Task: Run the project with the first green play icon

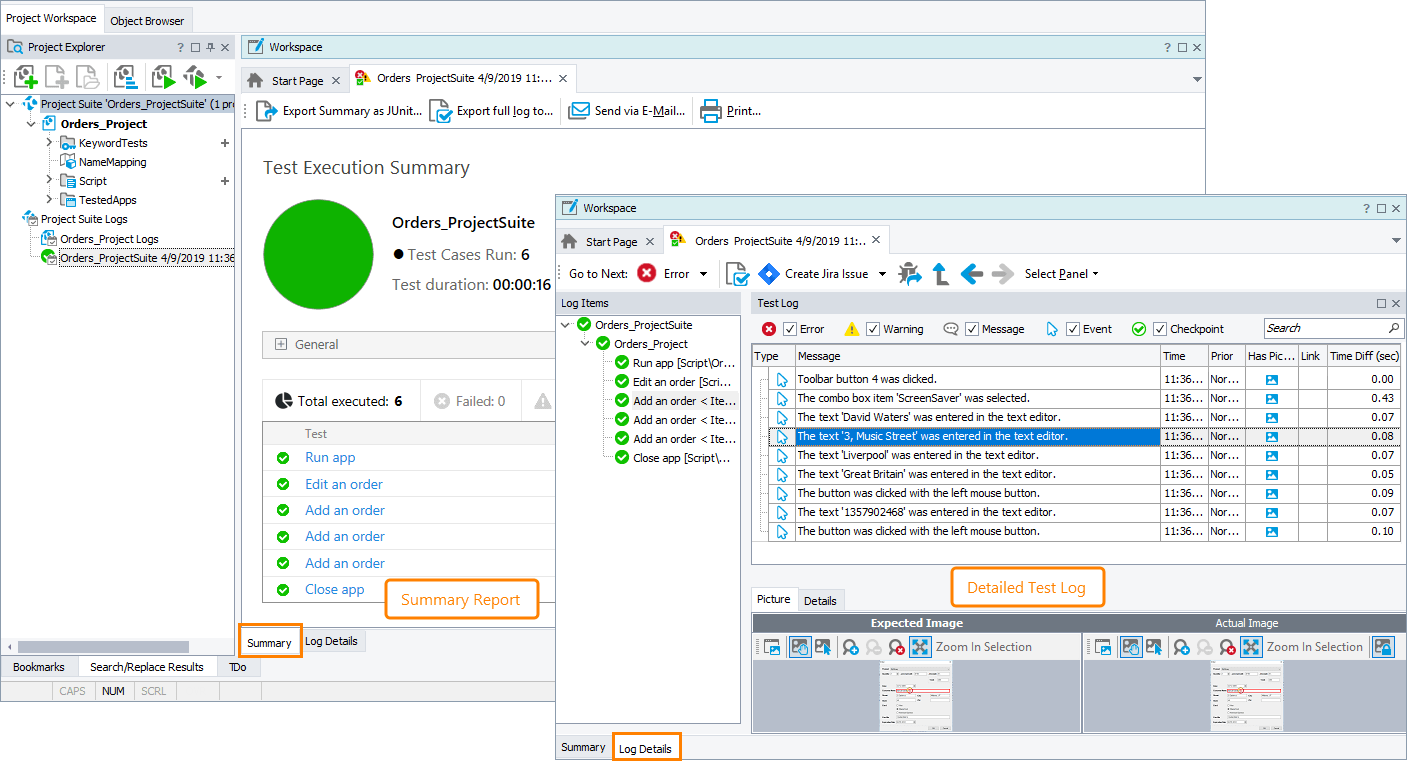Action: coord(163,77)
